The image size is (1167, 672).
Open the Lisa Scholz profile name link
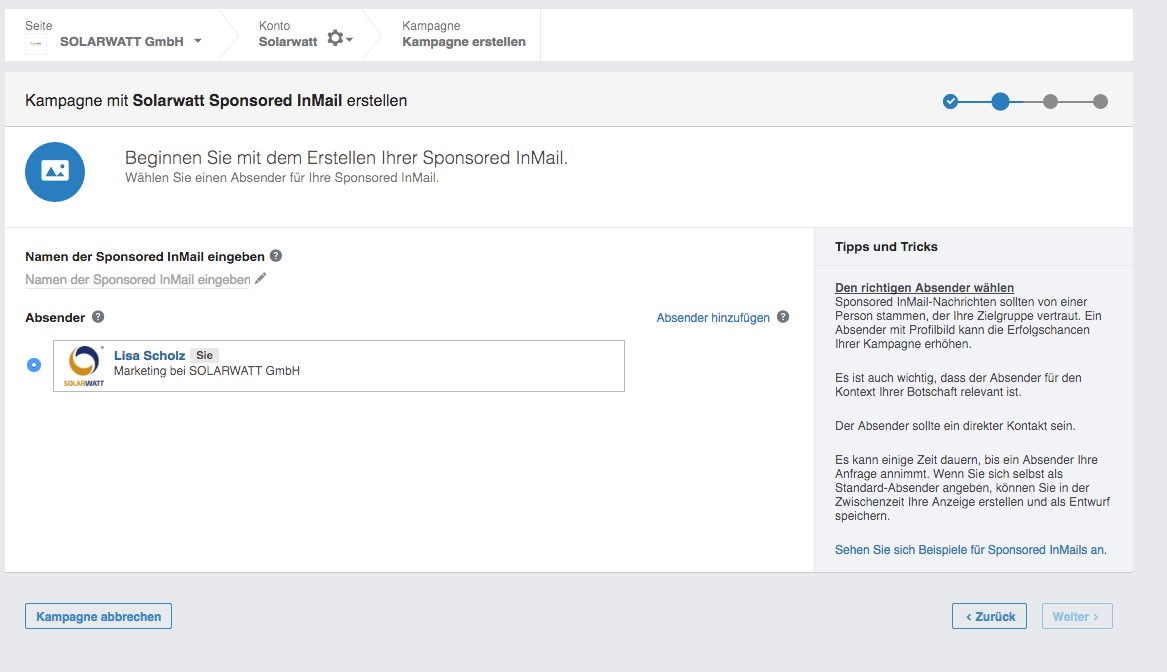[150, 356]
